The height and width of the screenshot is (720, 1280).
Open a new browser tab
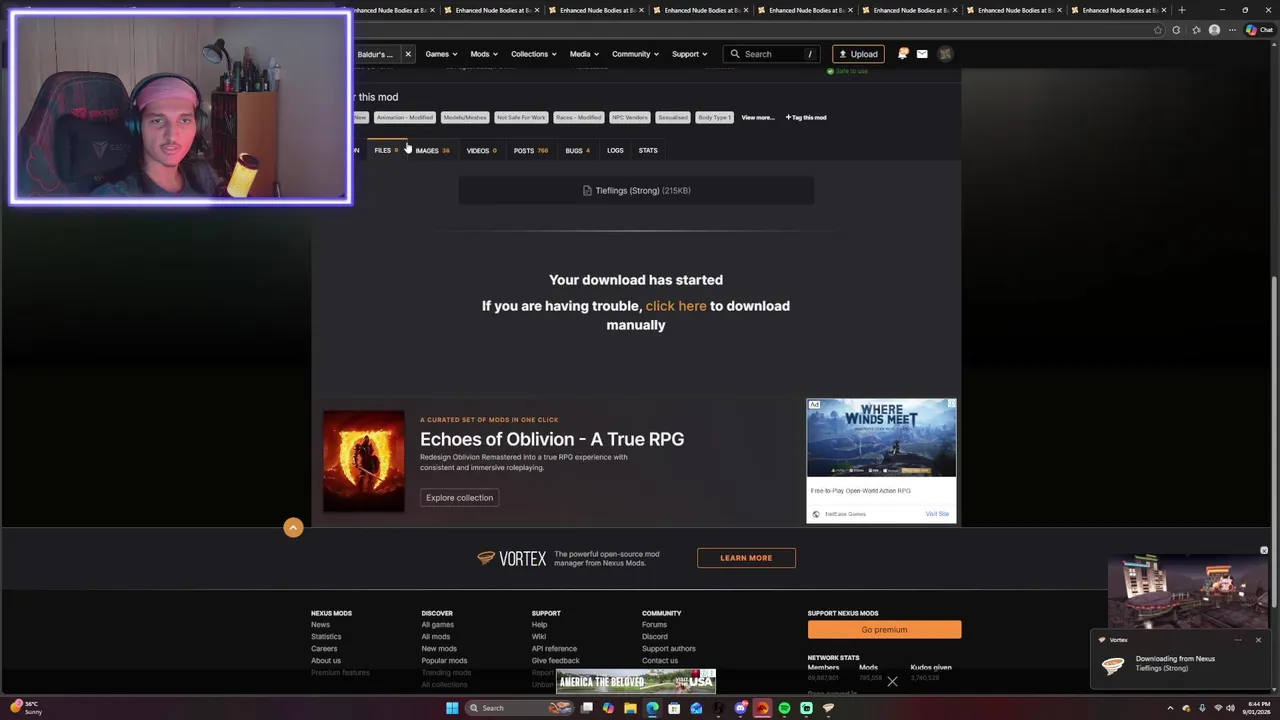1182,10
